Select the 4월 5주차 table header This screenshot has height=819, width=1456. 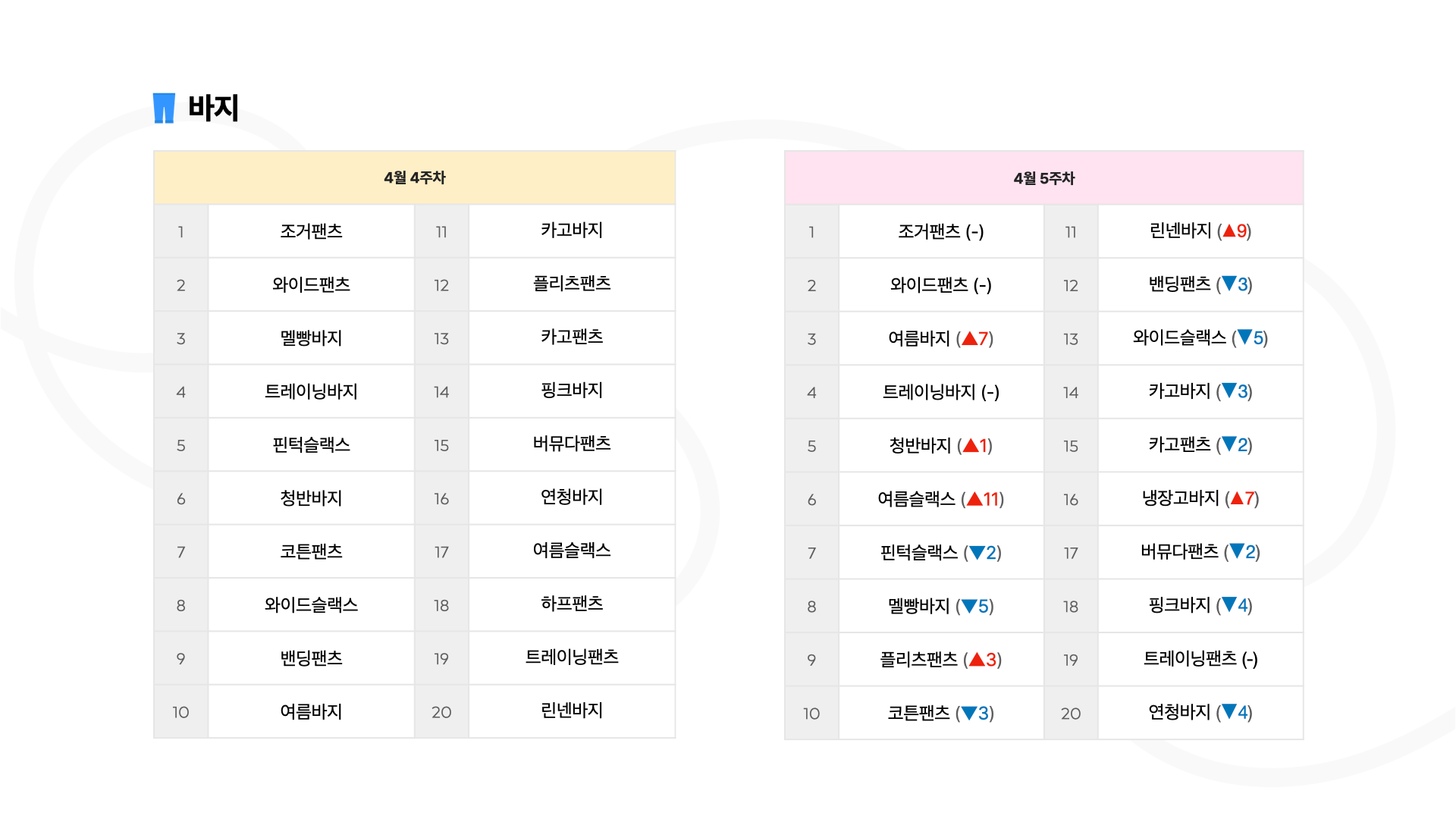point(1043,178)
